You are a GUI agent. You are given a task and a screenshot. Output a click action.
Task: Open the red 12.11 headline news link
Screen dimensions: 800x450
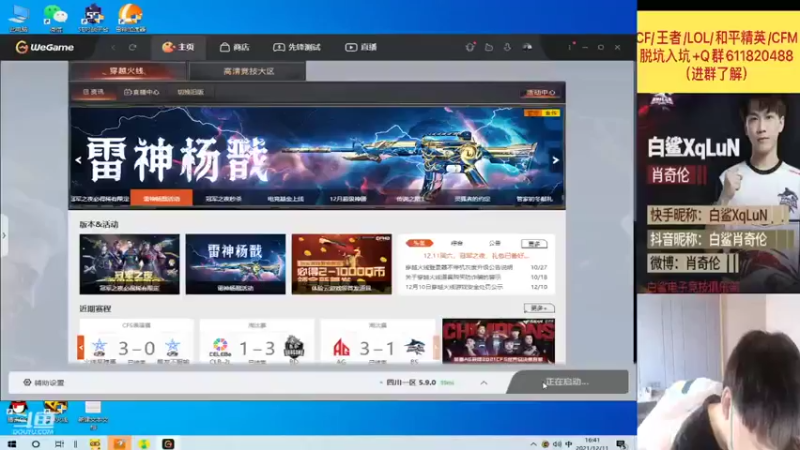click(476, 256)
